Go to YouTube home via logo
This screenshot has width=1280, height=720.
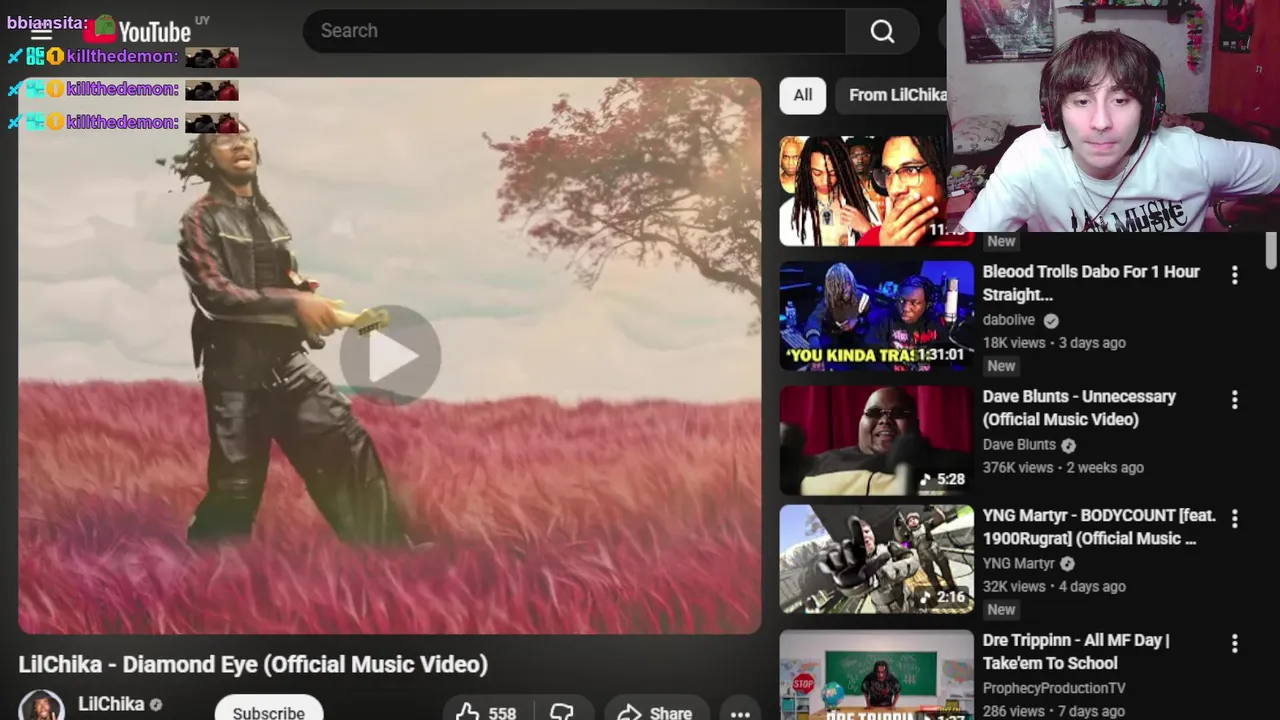(x=138, y=31)
